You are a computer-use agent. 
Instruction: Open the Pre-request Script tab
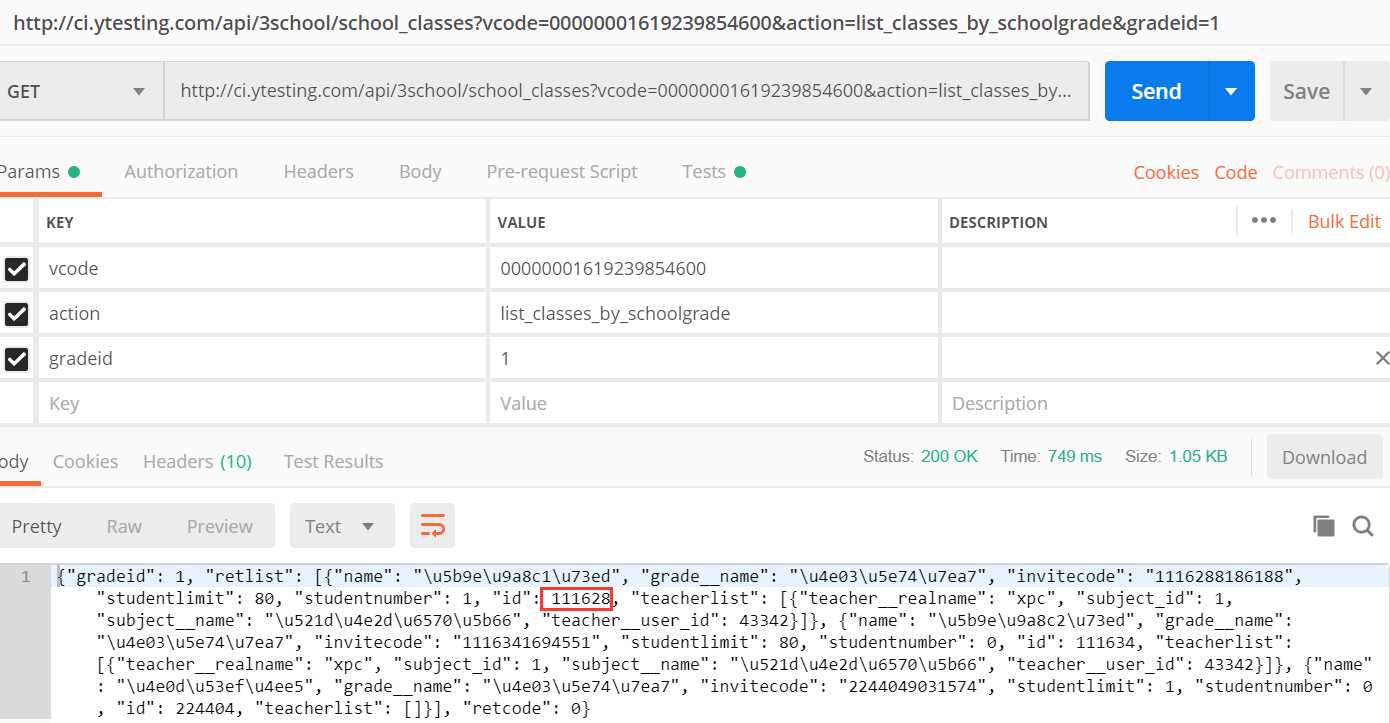pyautogui.click(x=562, y=171)
